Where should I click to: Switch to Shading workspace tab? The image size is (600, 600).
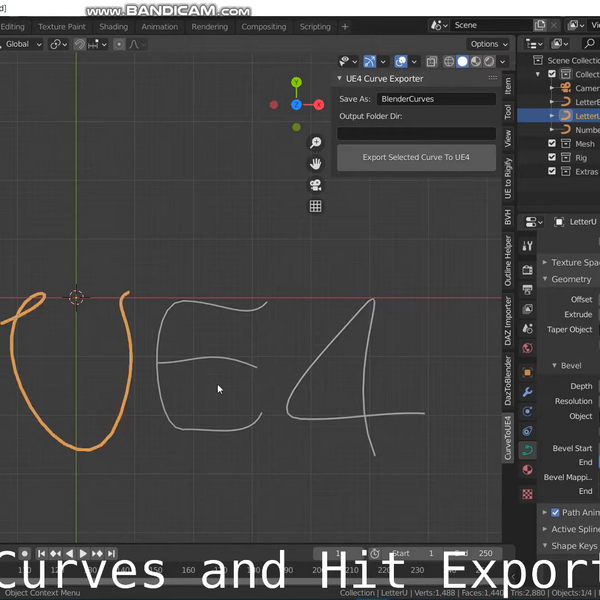114,27
